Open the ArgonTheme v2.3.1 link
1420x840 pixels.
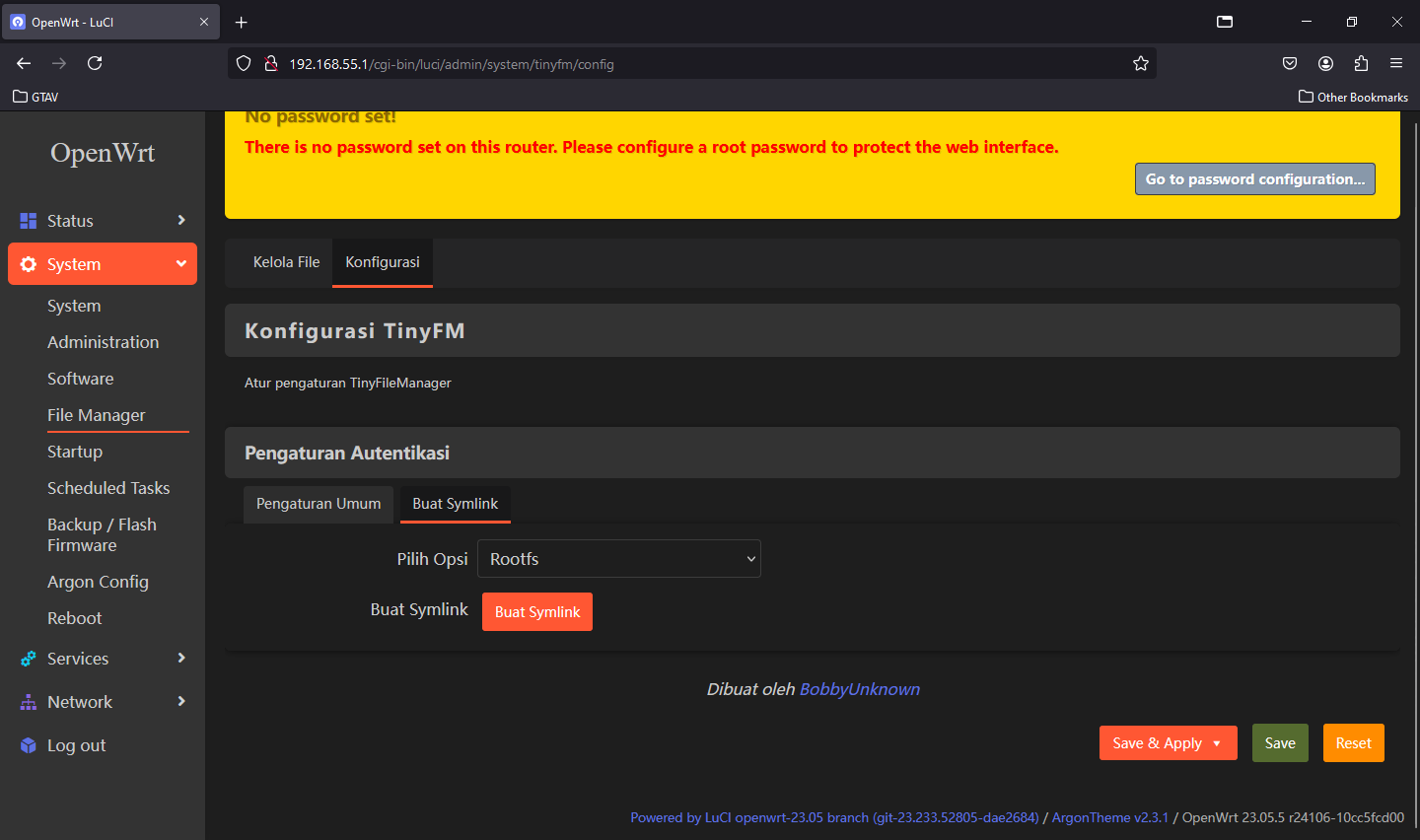point(1110,817)
